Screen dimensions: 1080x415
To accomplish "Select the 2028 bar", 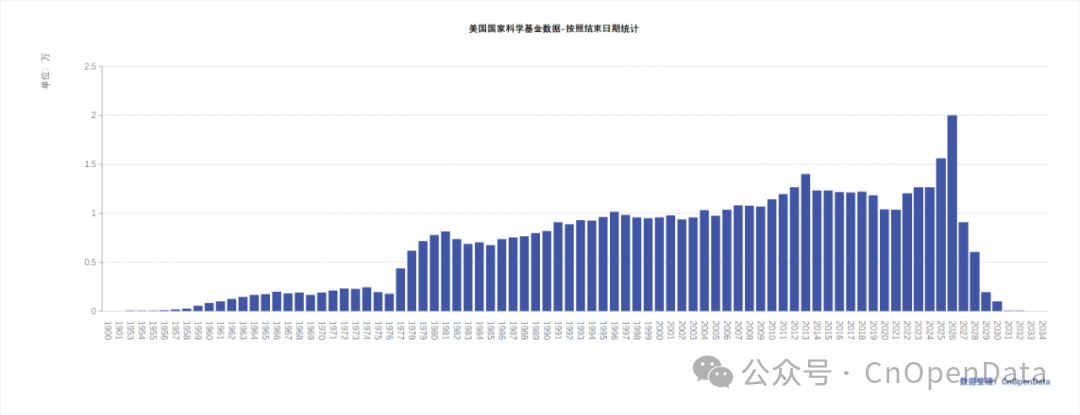I will [x=975, y=281].
